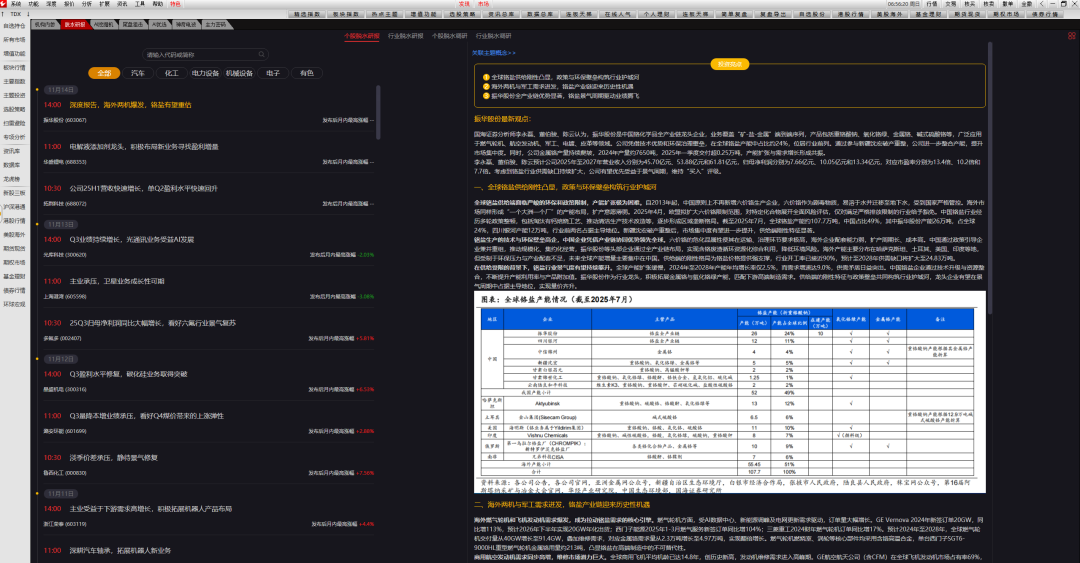Screen dimensions: 1080x563
Task: Open the 分析 menu in the menu bar
Action: coord(84,4)
